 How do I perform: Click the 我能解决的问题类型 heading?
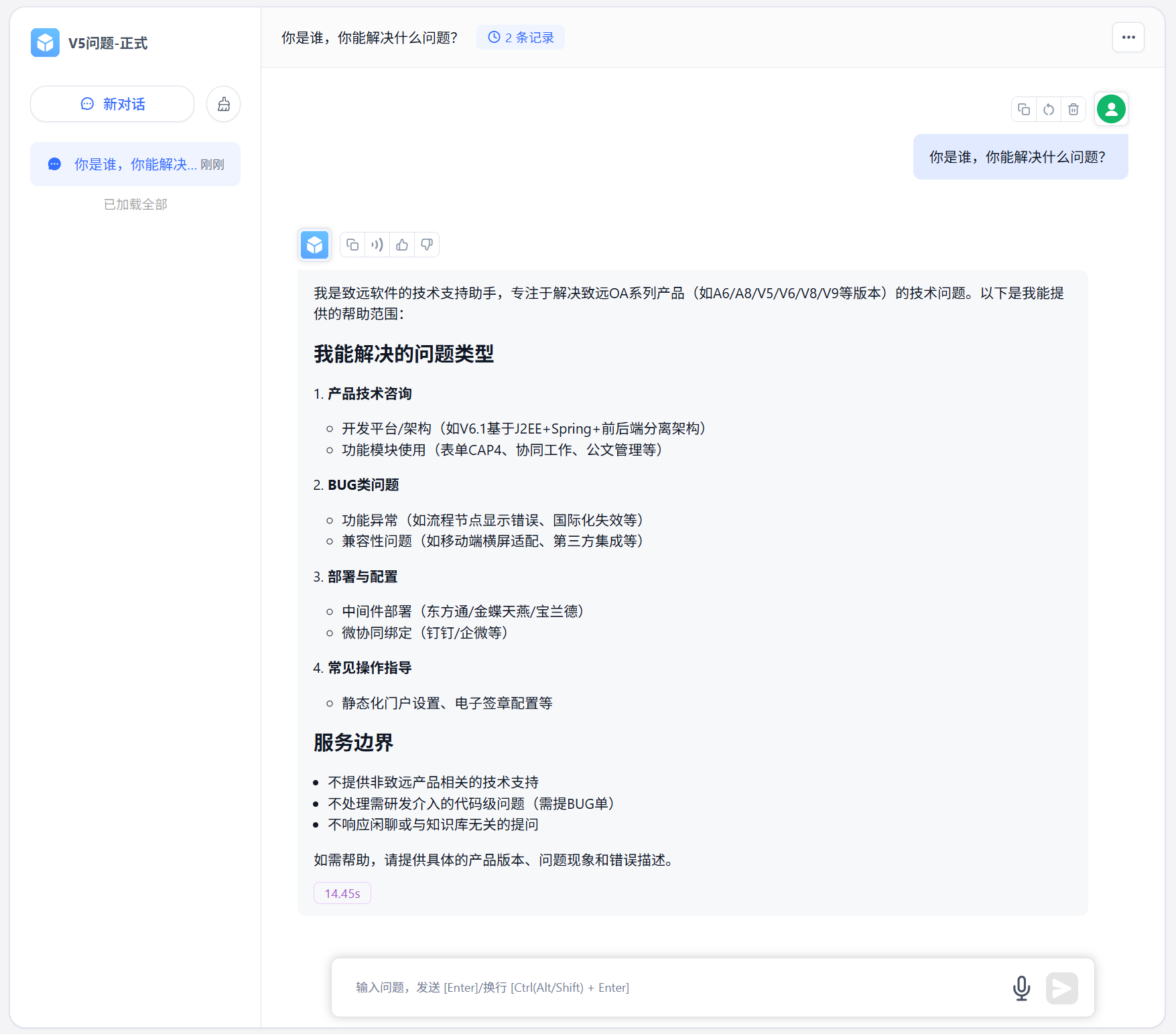coord(404,354)
